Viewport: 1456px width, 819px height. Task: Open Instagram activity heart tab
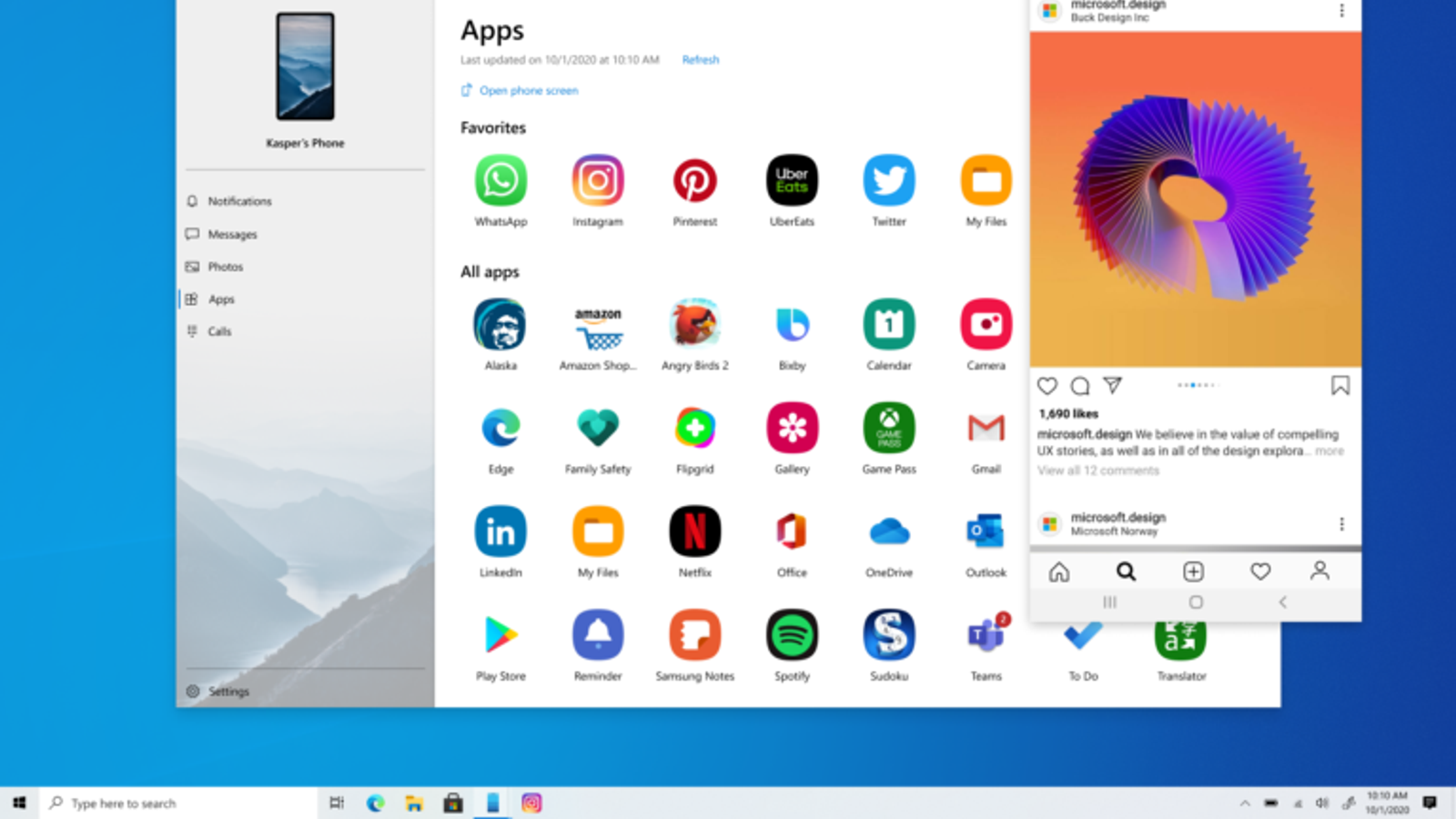(1260, 571)
